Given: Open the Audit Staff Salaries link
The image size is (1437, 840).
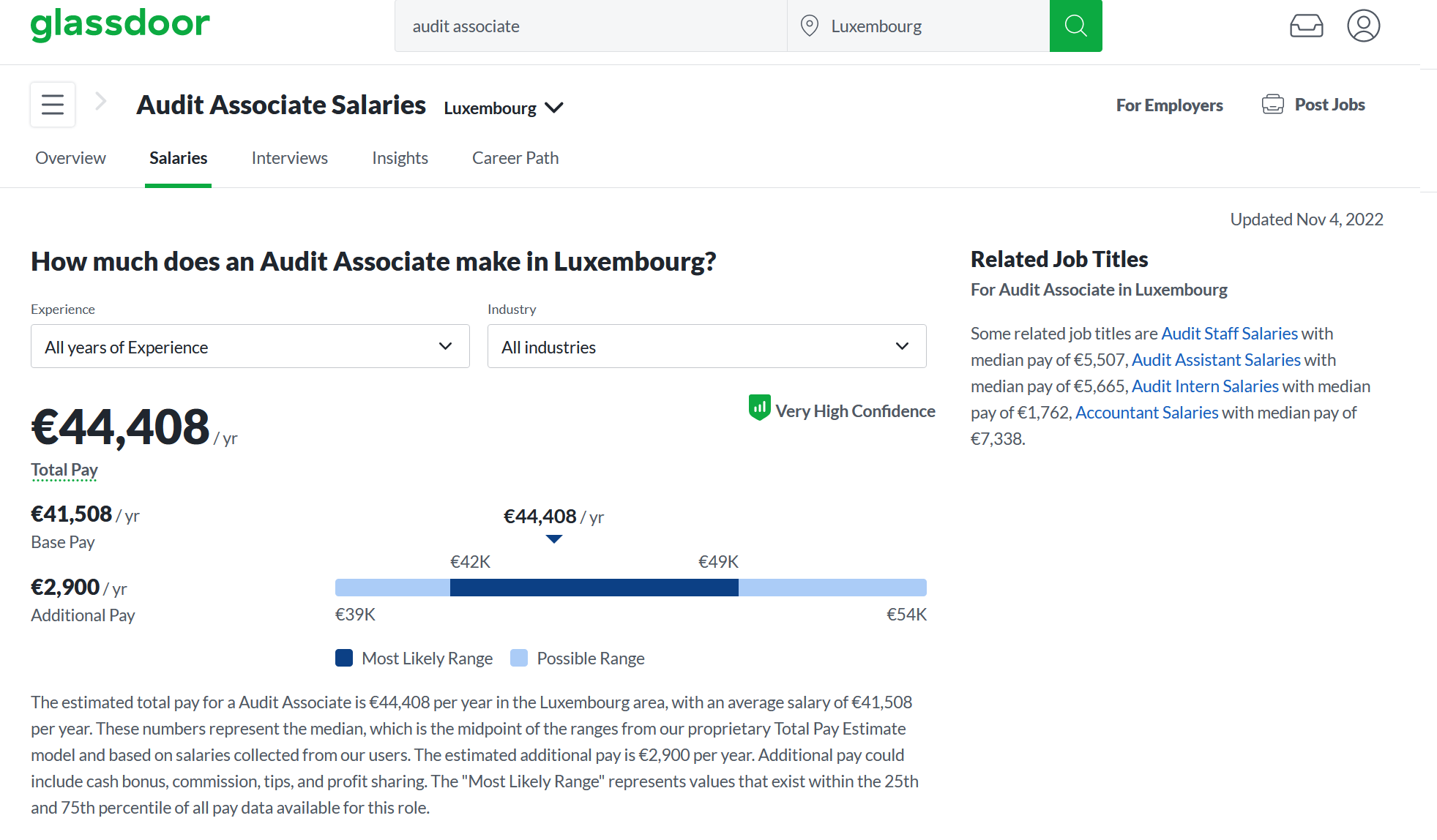Looking at the screenshot, I should pos(1229,334).
